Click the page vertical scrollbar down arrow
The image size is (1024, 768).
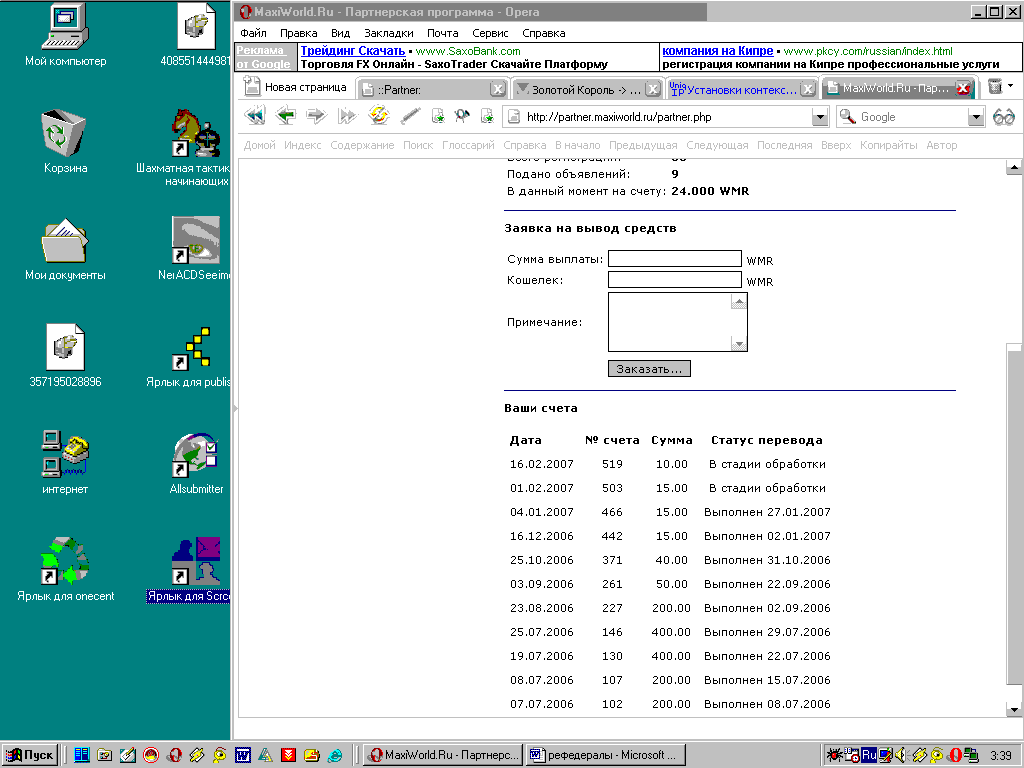(x=1014, y=709)
